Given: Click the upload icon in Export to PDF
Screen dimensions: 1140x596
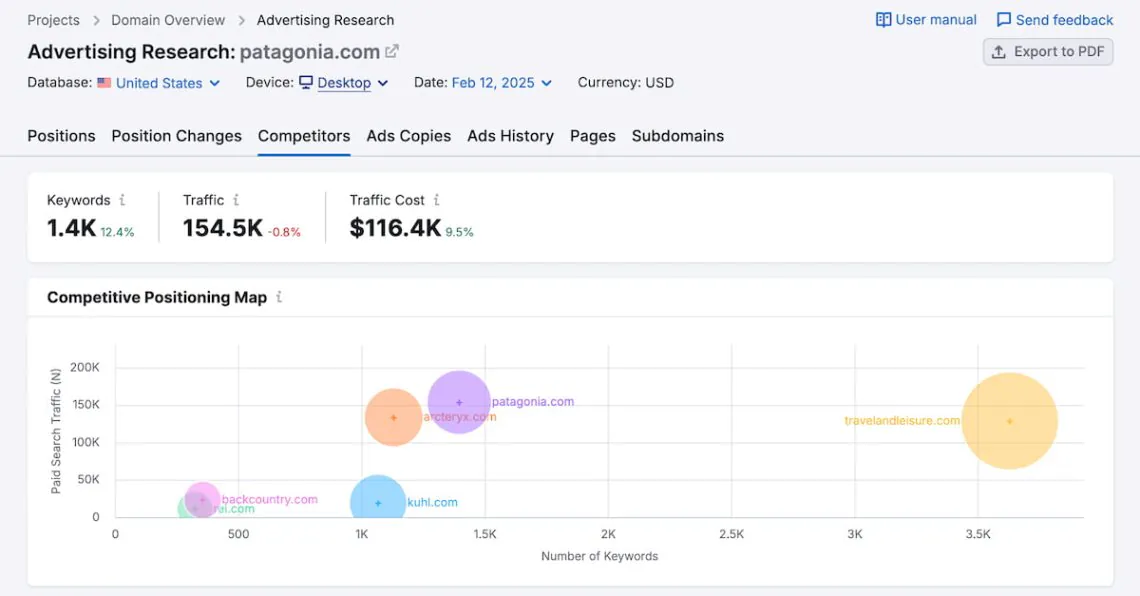Looking at the screenshot, I should click(999, 52).
